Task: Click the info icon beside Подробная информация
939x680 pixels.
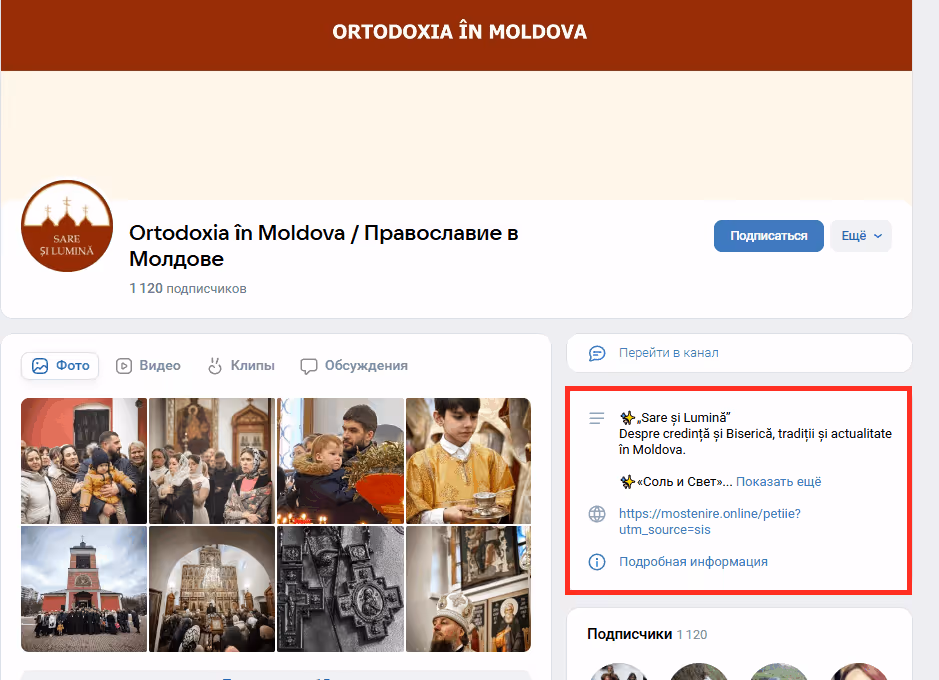Action: coord(597,561)
